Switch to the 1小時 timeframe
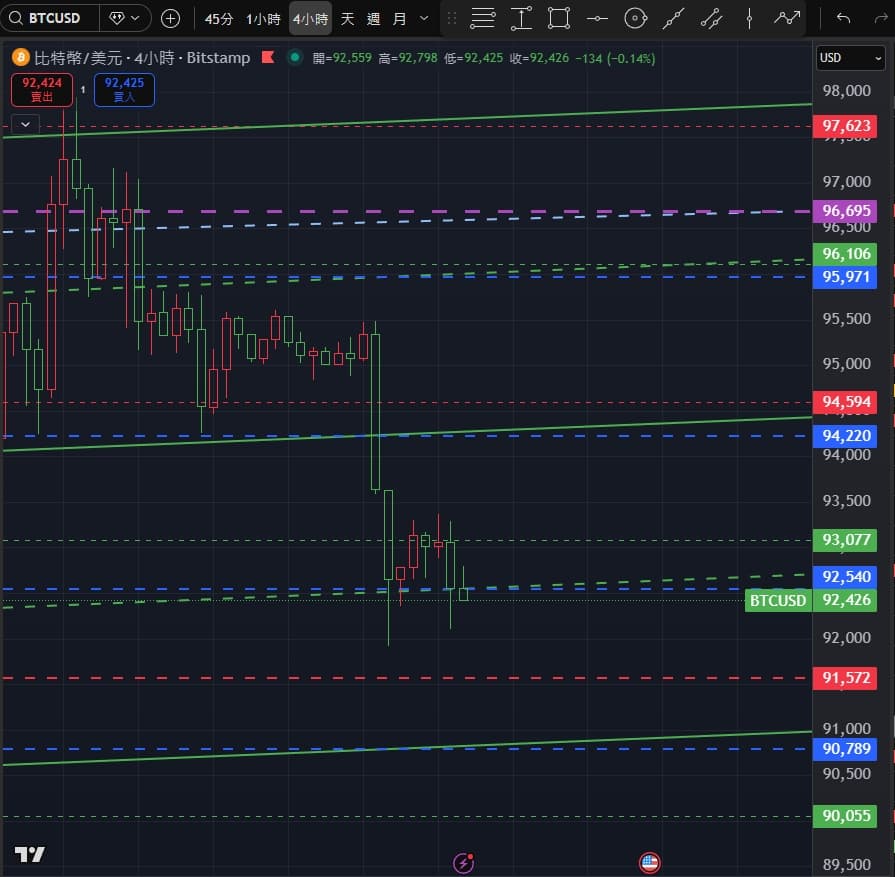This screenshot has width=895, height=877. click(263, 19)
